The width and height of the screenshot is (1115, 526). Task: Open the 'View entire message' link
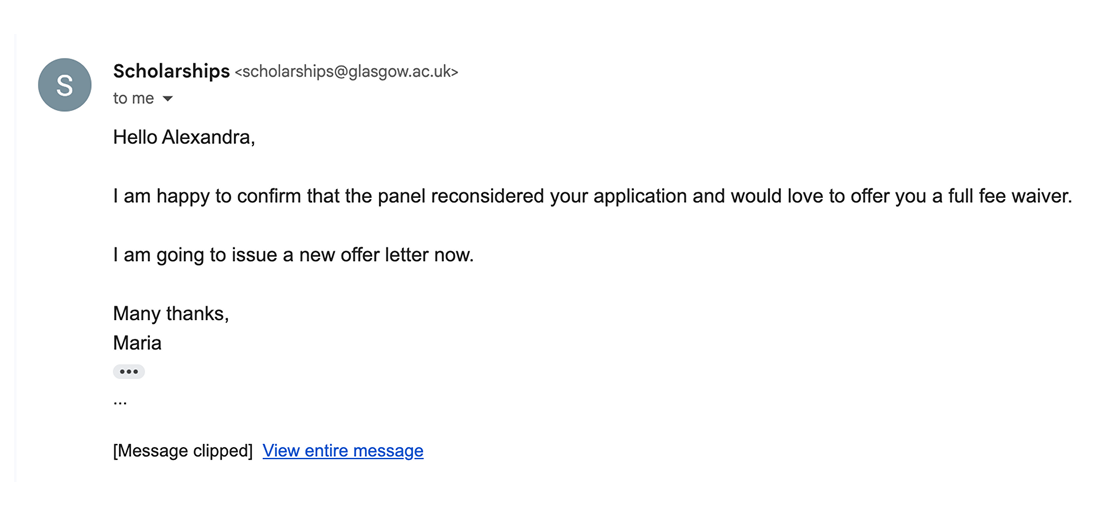click(342, 451)
